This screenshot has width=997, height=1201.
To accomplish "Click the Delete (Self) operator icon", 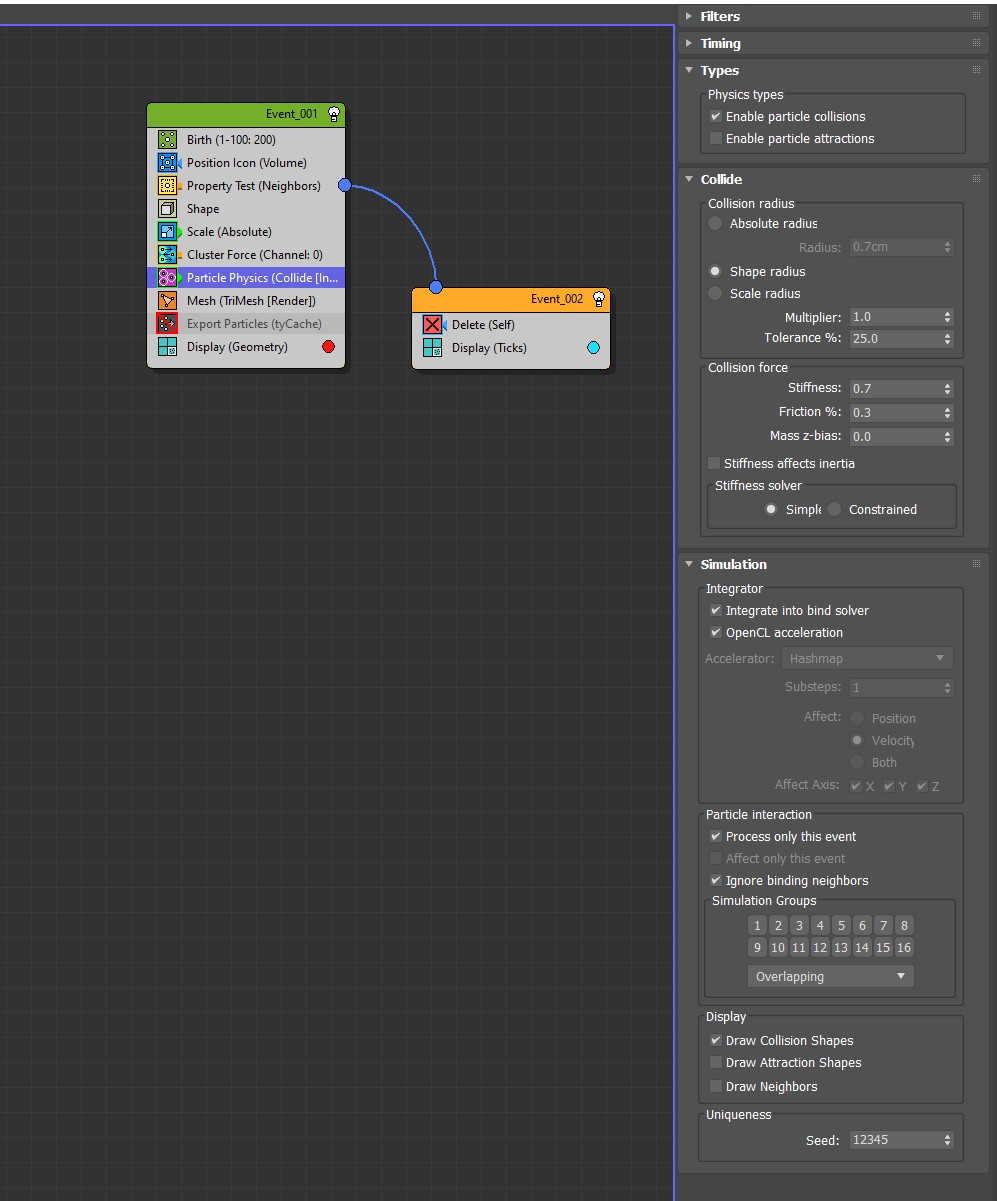I will [433, 325].
